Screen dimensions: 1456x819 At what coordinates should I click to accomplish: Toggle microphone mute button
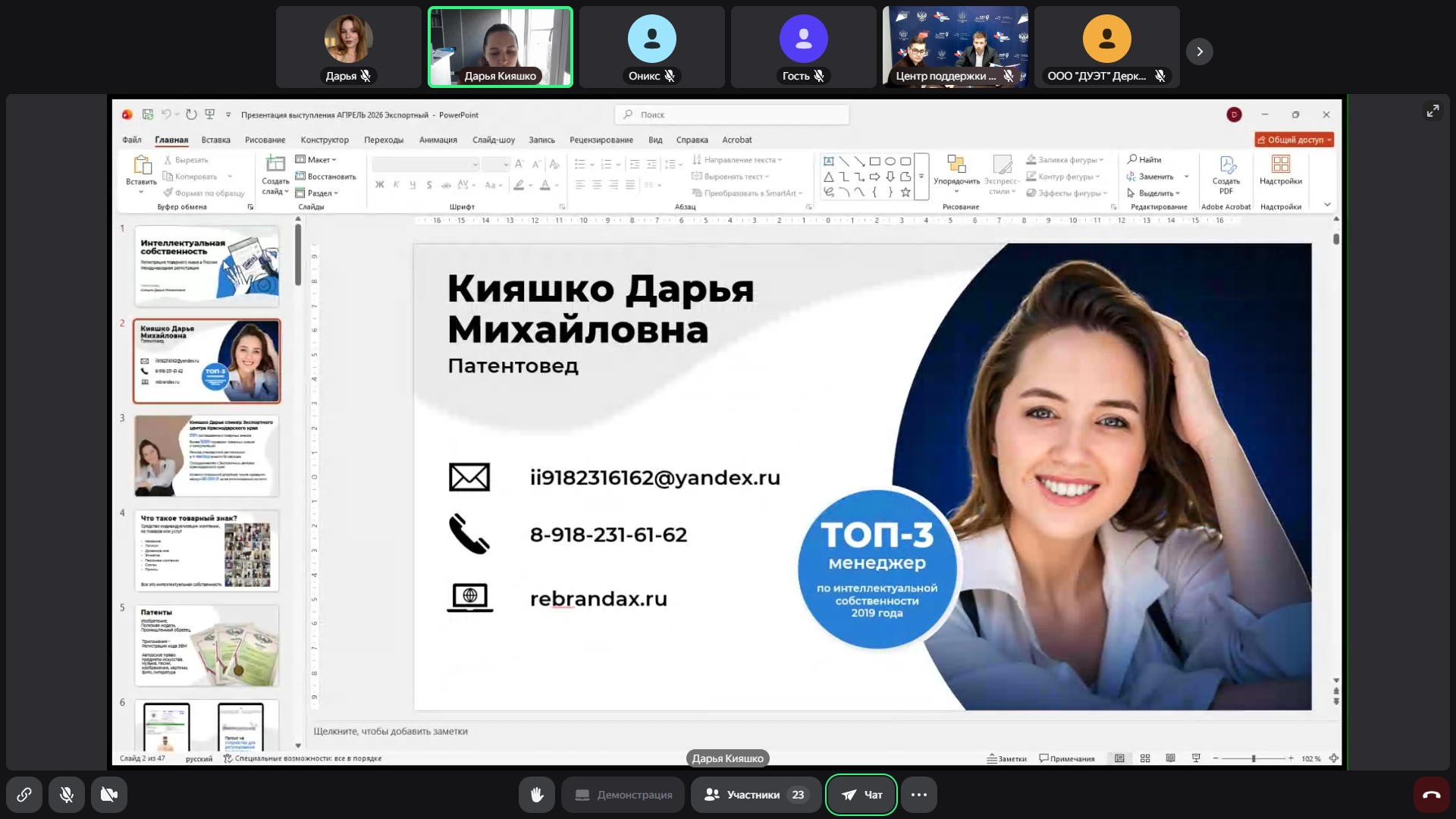67,795
